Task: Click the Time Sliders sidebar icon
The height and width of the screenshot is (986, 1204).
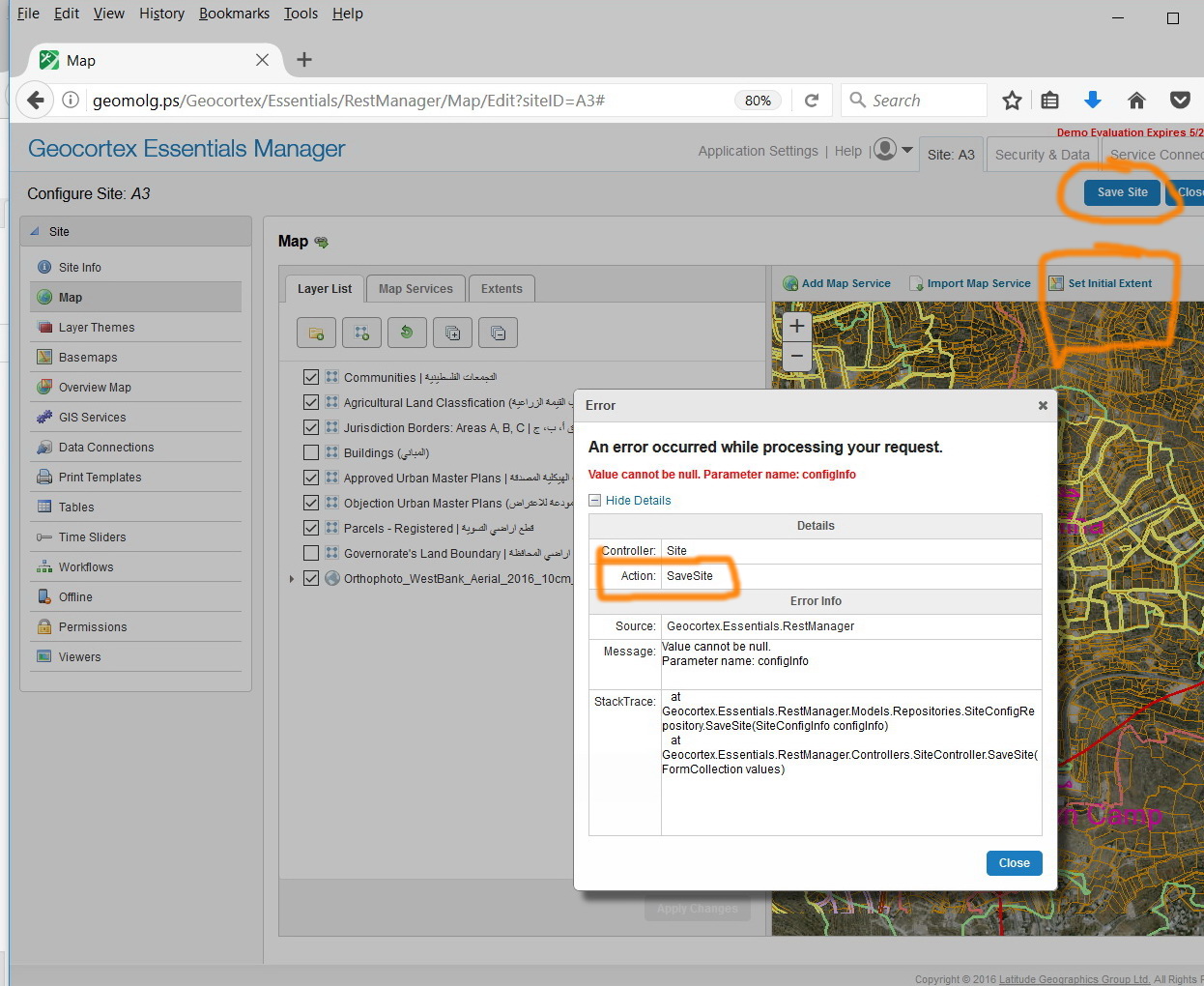Action: click(44, 536)
